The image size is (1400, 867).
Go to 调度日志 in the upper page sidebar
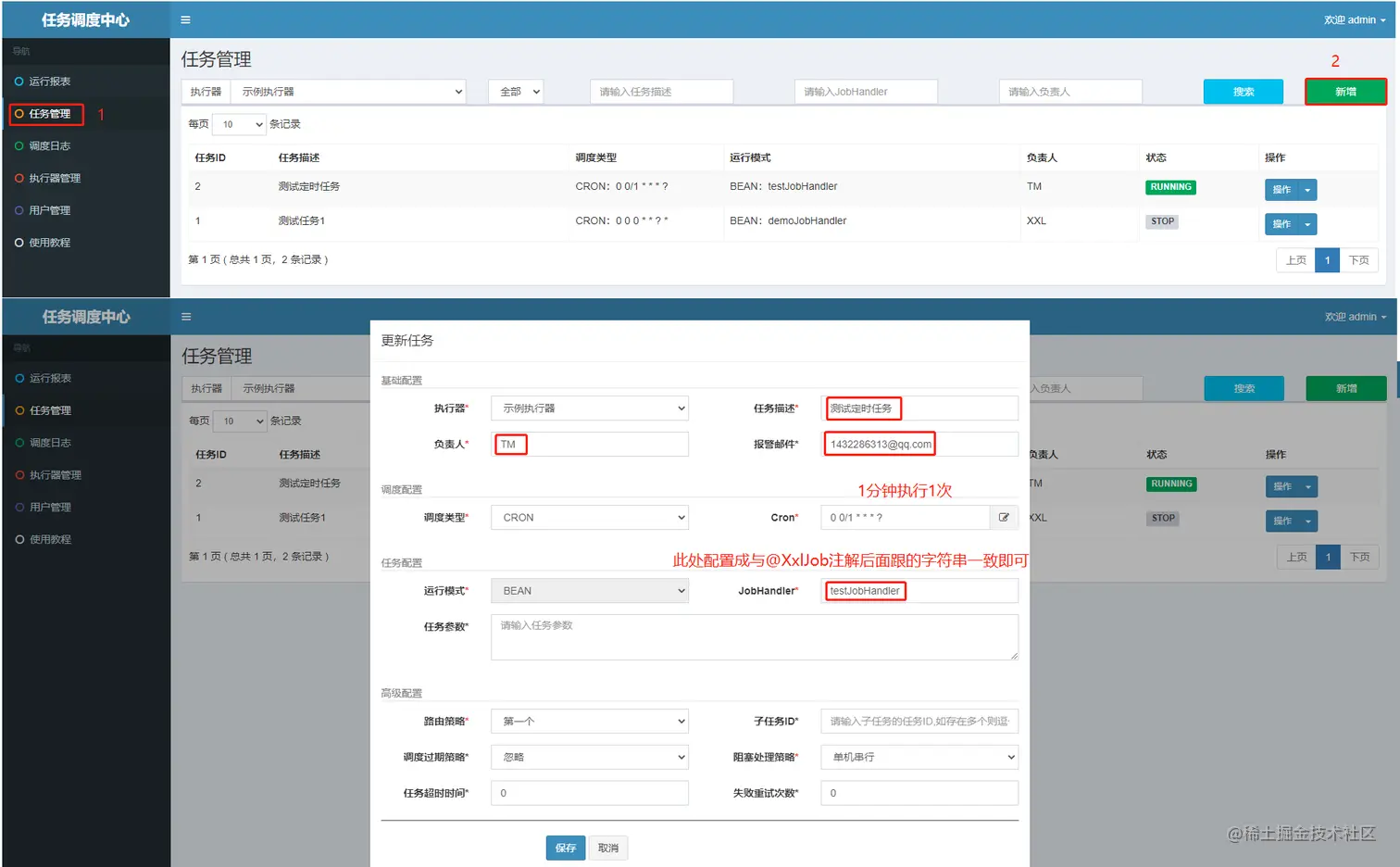[x=50, y=146]
